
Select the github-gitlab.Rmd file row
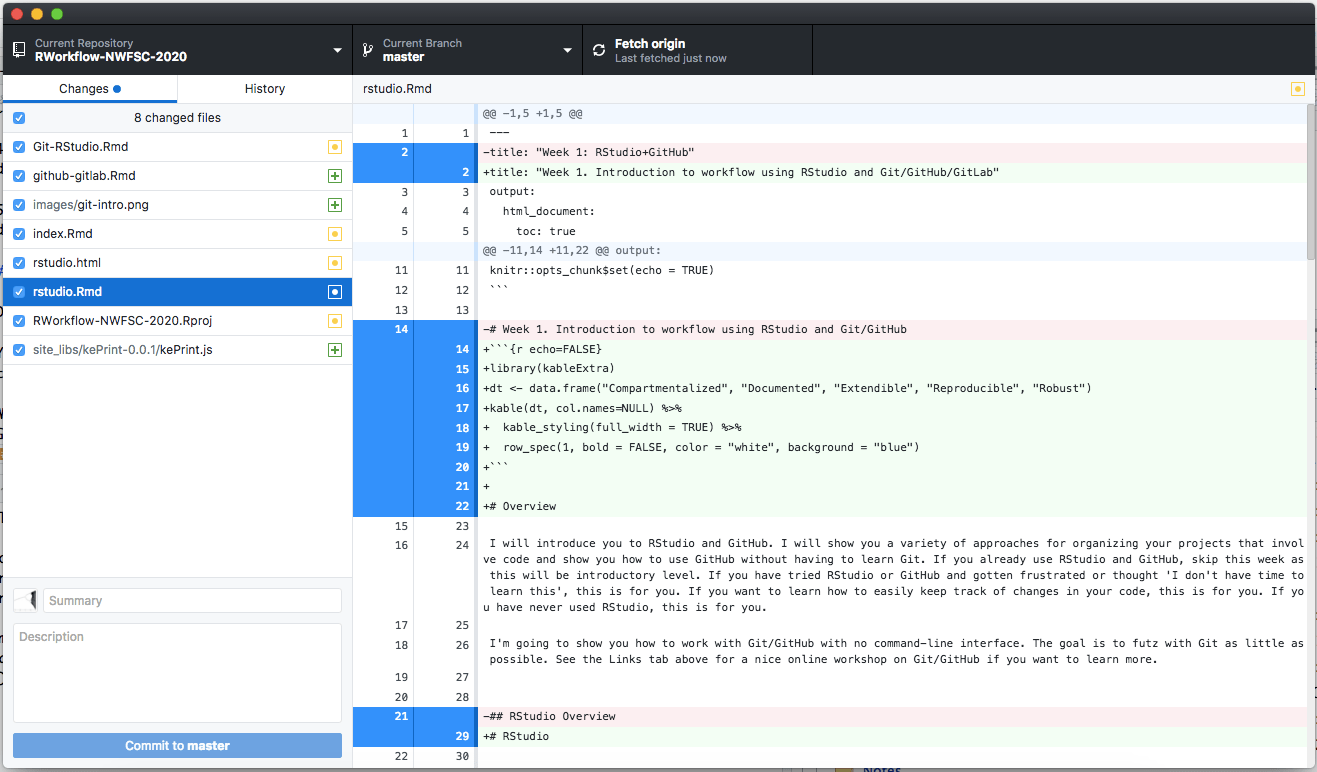click(x=177, y=176)
